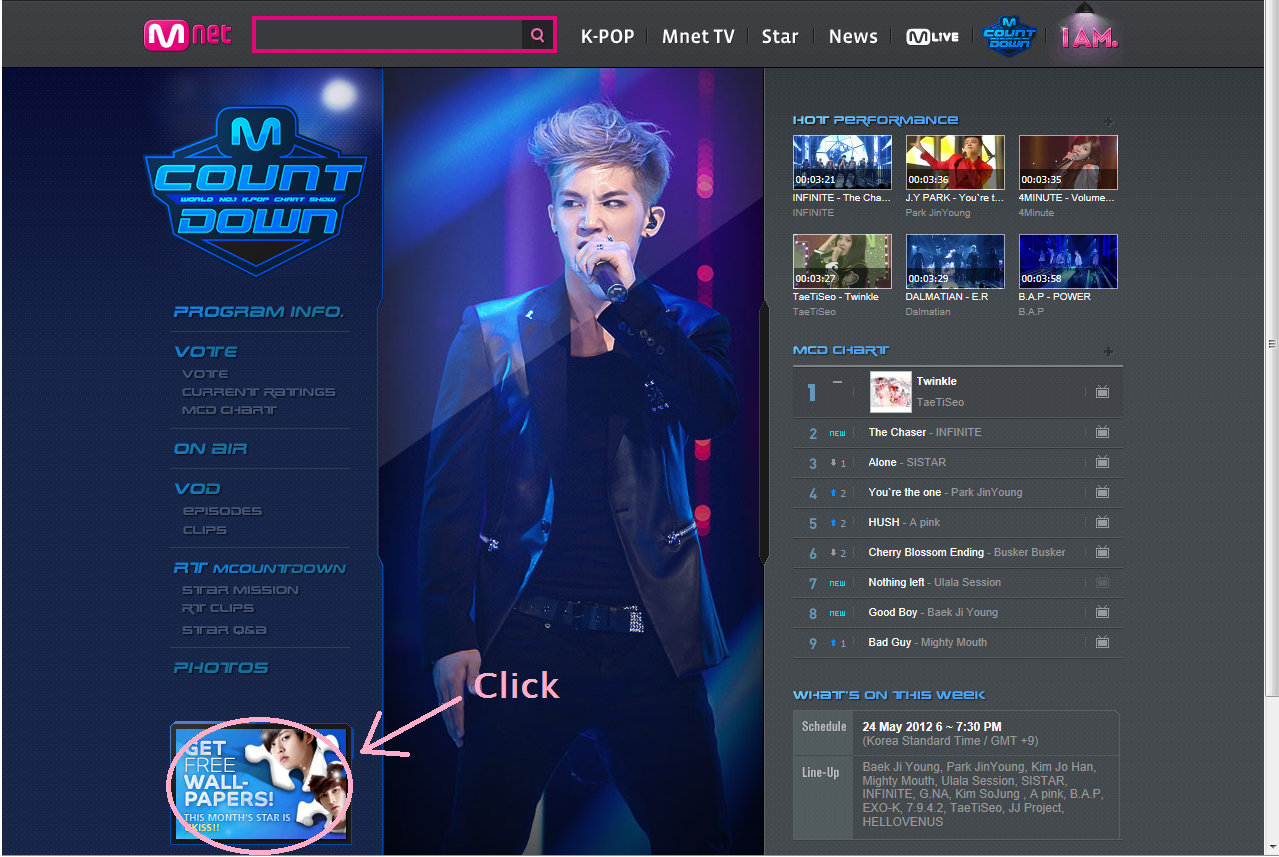
Task: Open chart entry Bad Guy - Mighty Mouth
Action: pos(928,642)
